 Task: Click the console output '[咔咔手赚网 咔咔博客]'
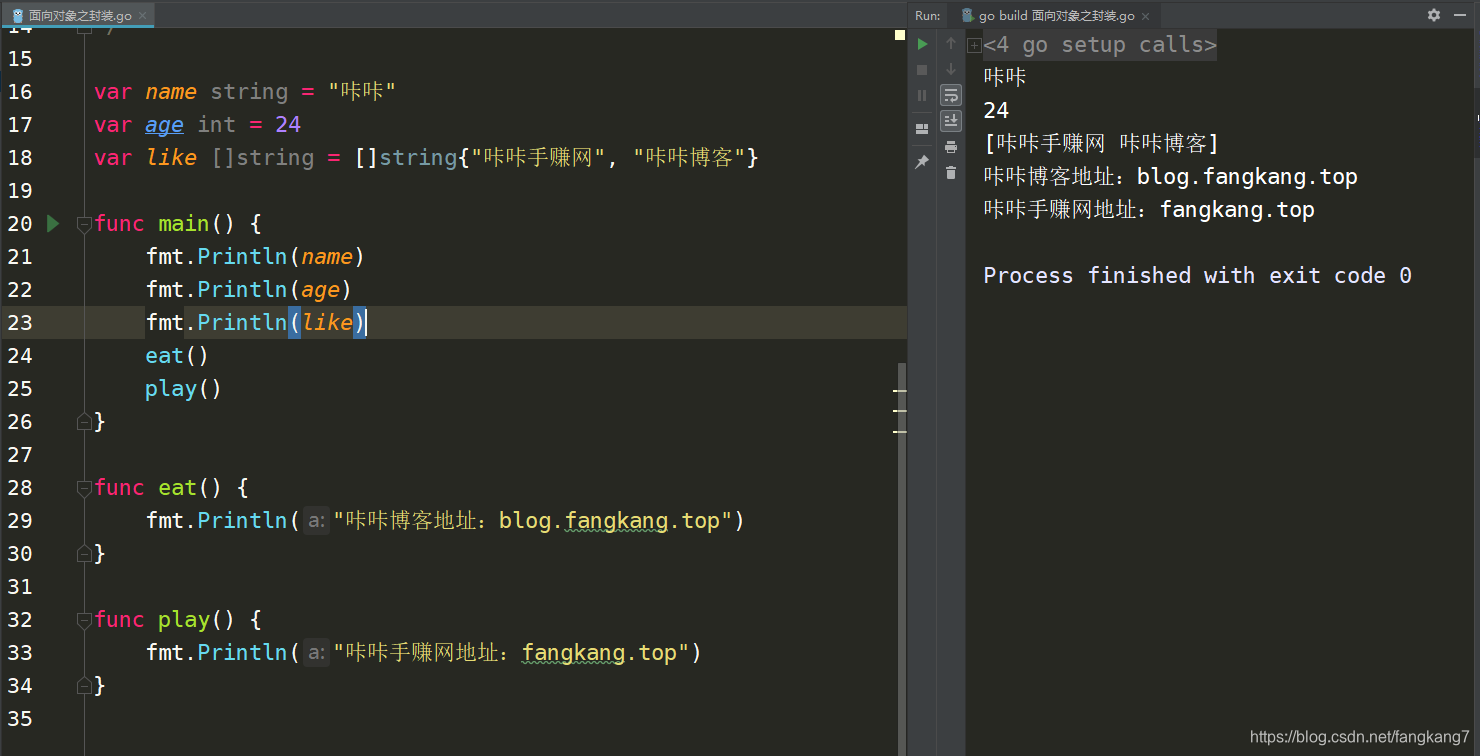[1101, 144]
